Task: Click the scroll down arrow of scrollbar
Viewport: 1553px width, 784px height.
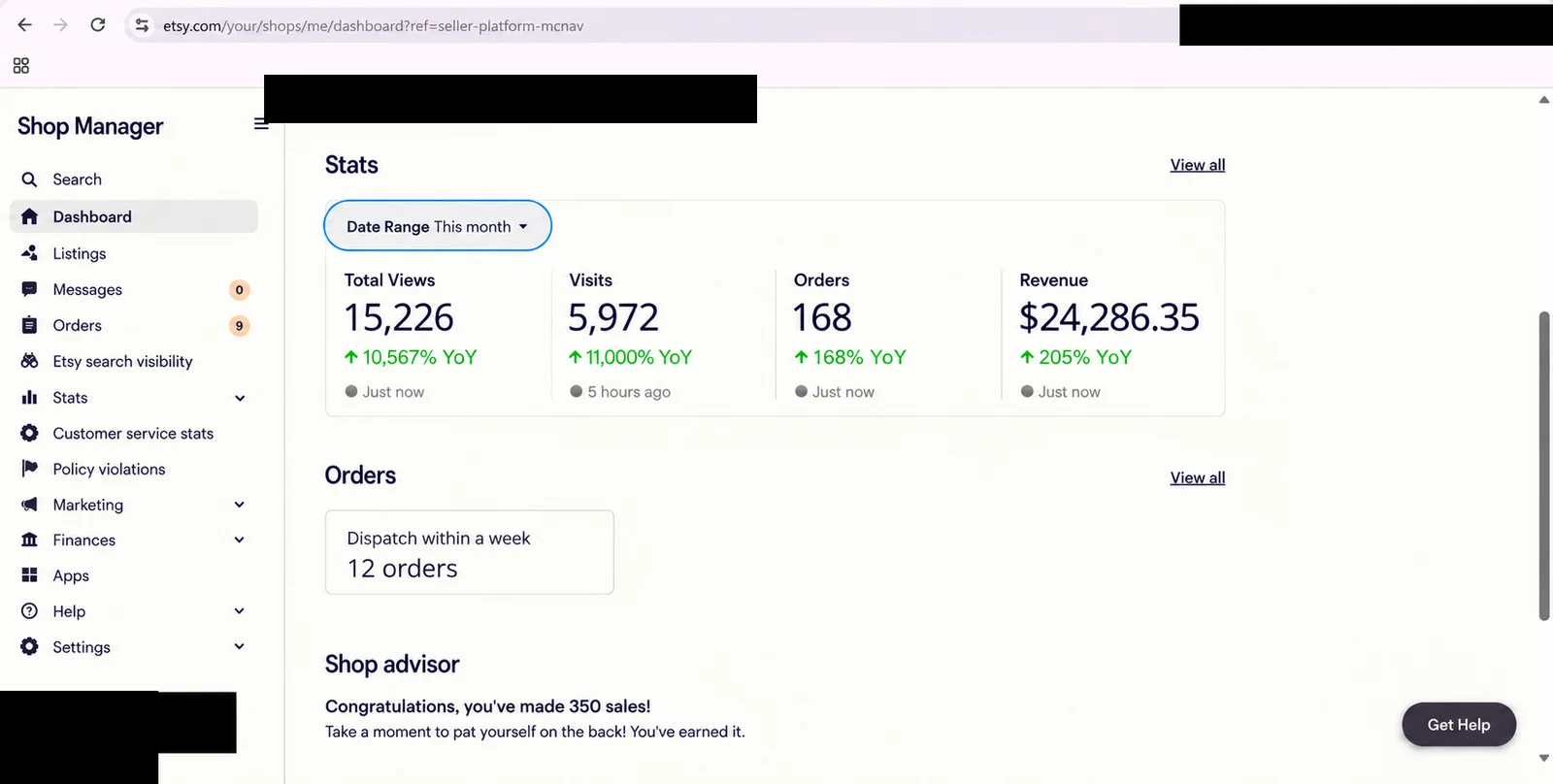Action: click(1544, 759)
